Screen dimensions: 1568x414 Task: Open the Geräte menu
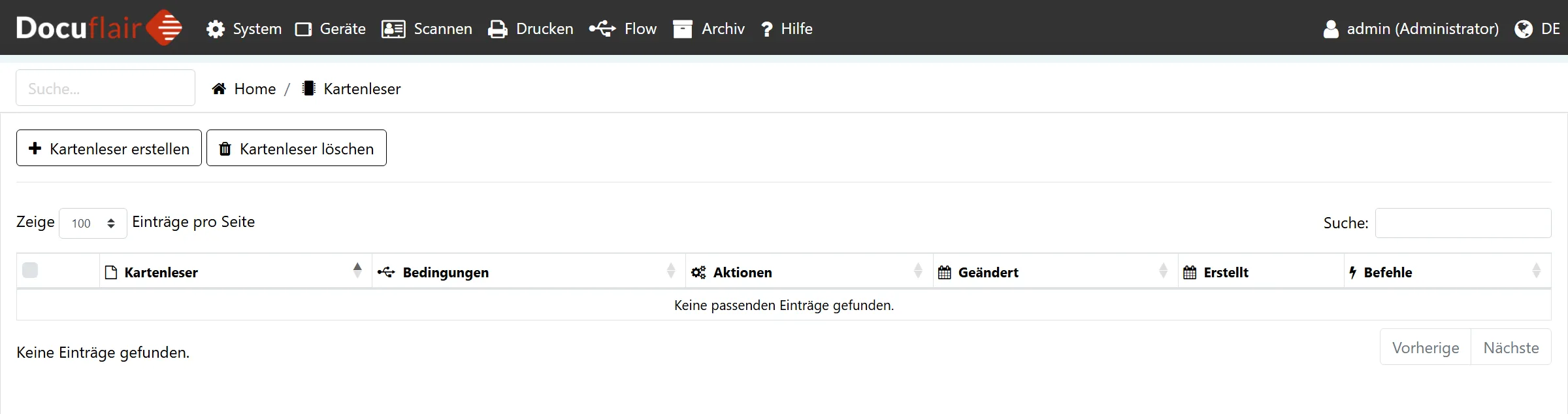[331, 29]
